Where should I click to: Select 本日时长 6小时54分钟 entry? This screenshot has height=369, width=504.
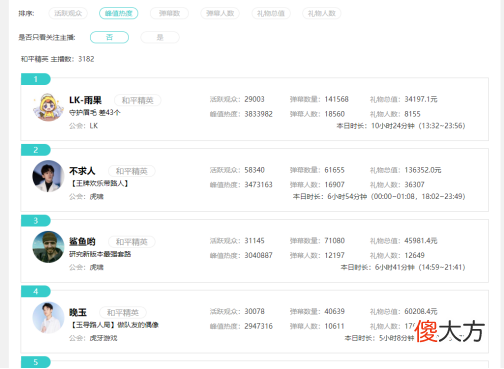click(x=379, y=196)
